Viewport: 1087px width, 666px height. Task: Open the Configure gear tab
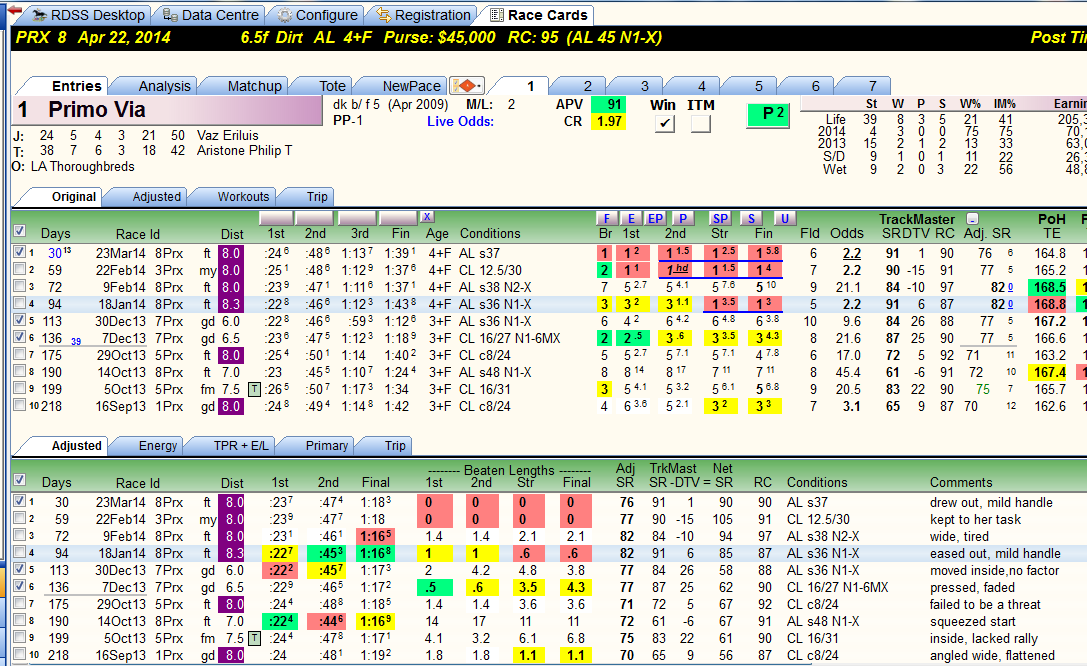318,15
